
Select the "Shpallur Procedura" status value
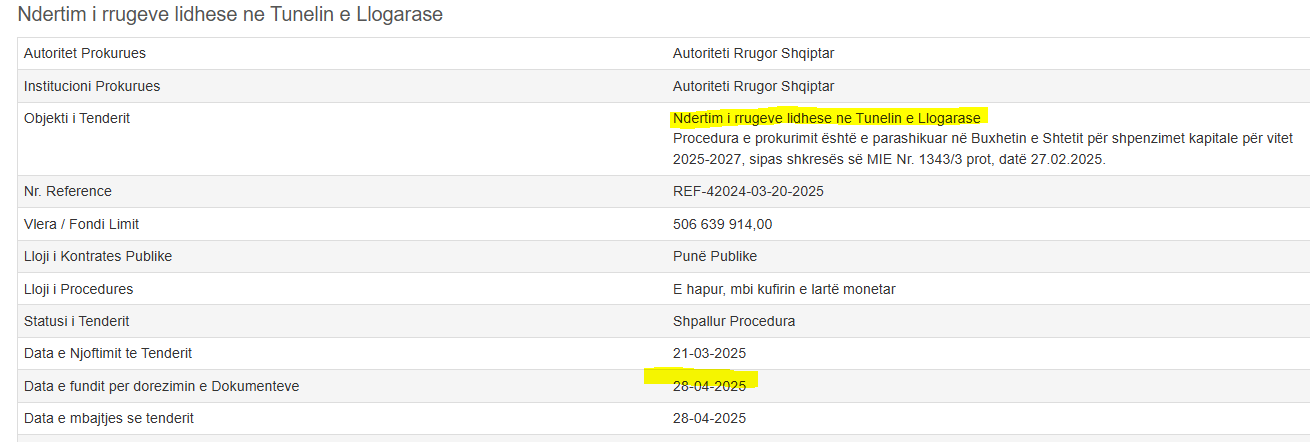(x=734, y=321)
